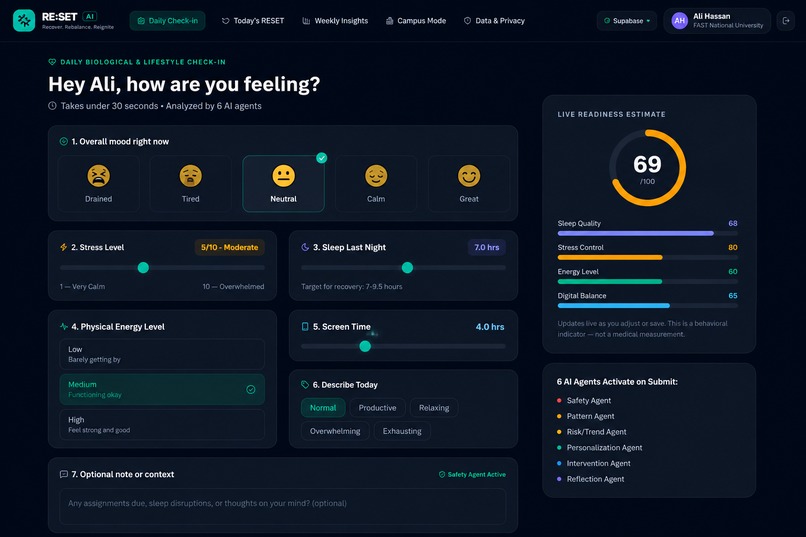Image resolution: width=806 pixels, height=537 pixels.
Task: Click the Sleep Quality score 68
Action: point(732,223)
